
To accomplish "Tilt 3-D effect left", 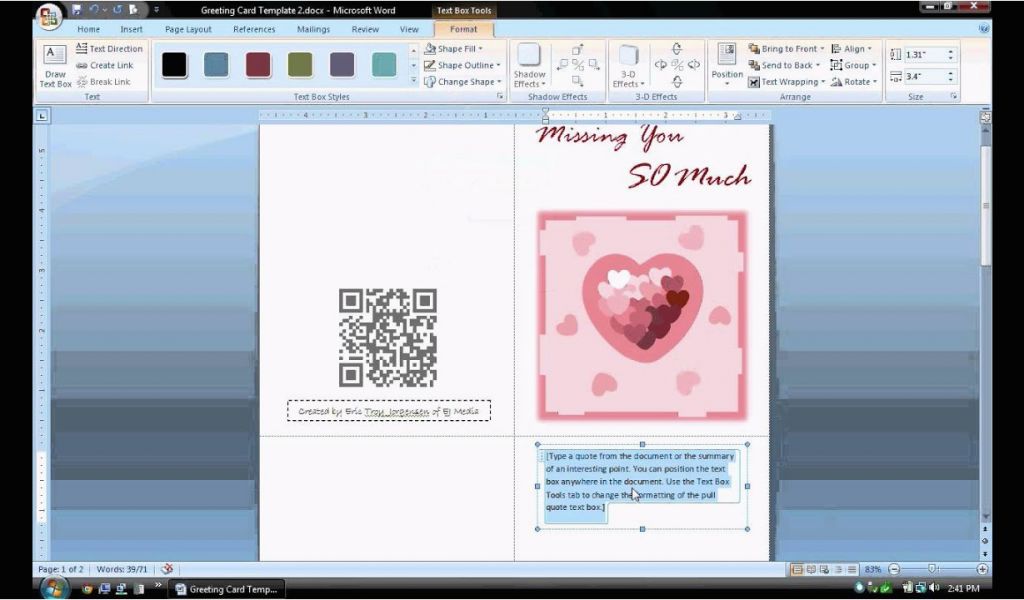I will [x=661, y=65].
